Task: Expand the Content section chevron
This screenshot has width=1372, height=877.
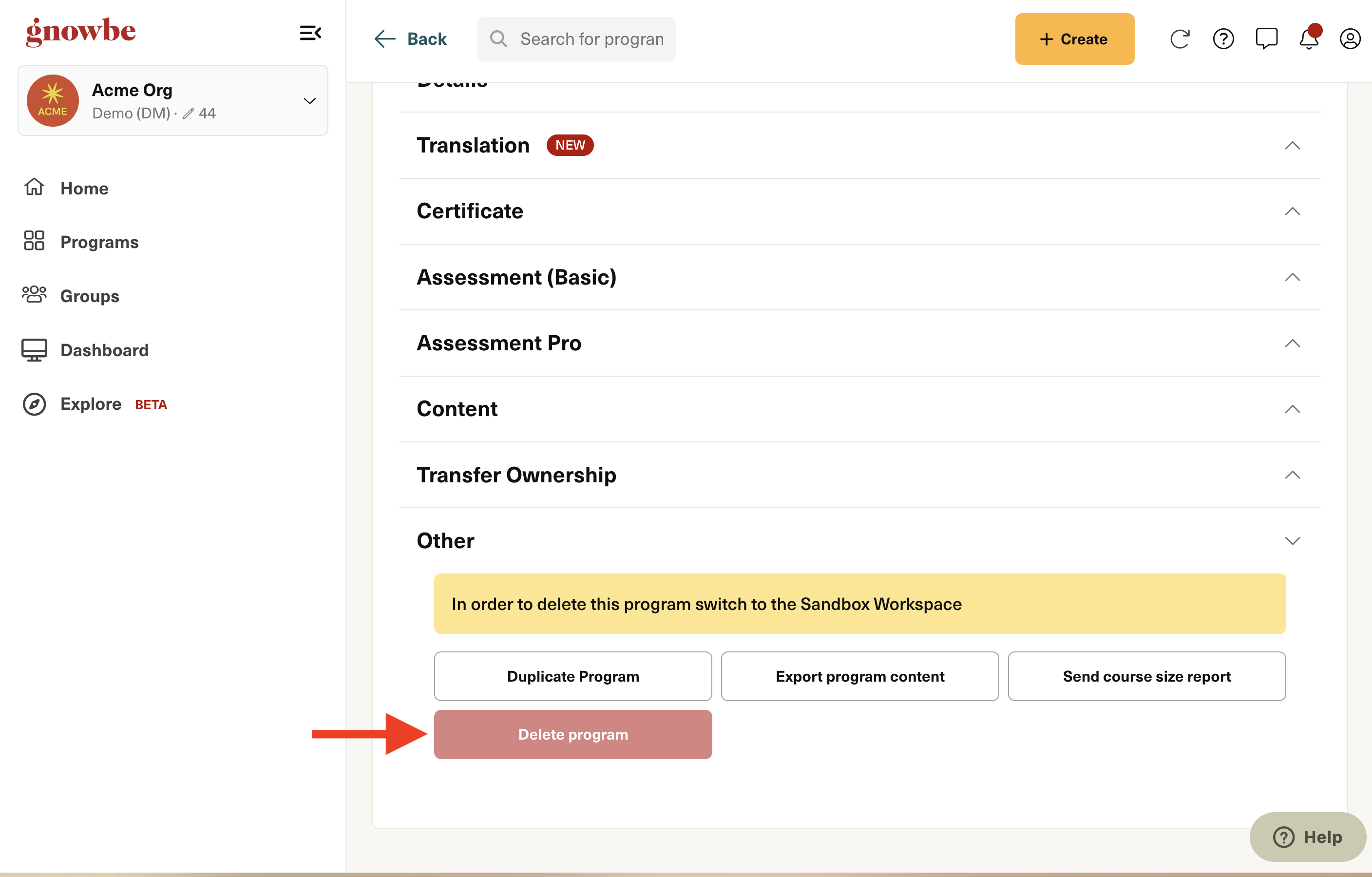Action: [x=1292, y=409]
